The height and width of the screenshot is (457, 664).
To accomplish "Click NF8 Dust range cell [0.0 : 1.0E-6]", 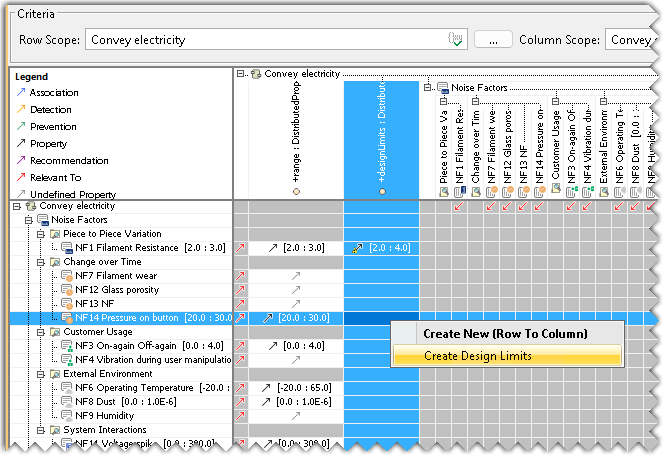I will pyautogui.click(x=296, y=402).
